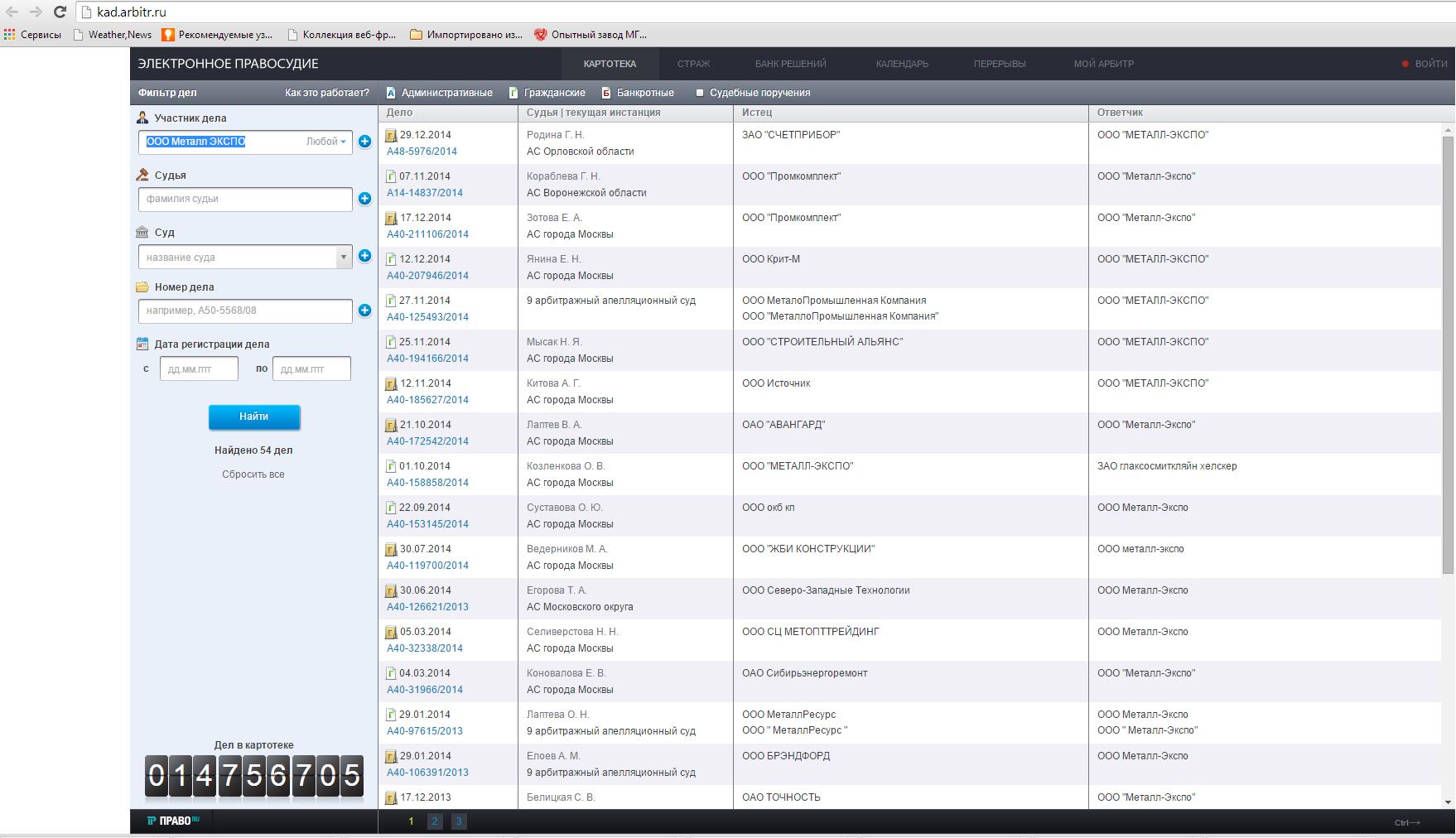This screenshot has width=1456, height=838.
Task: Click defendant ЗАО глаксосмиткляйн хелскер
Action: [x=1167, y=466]
